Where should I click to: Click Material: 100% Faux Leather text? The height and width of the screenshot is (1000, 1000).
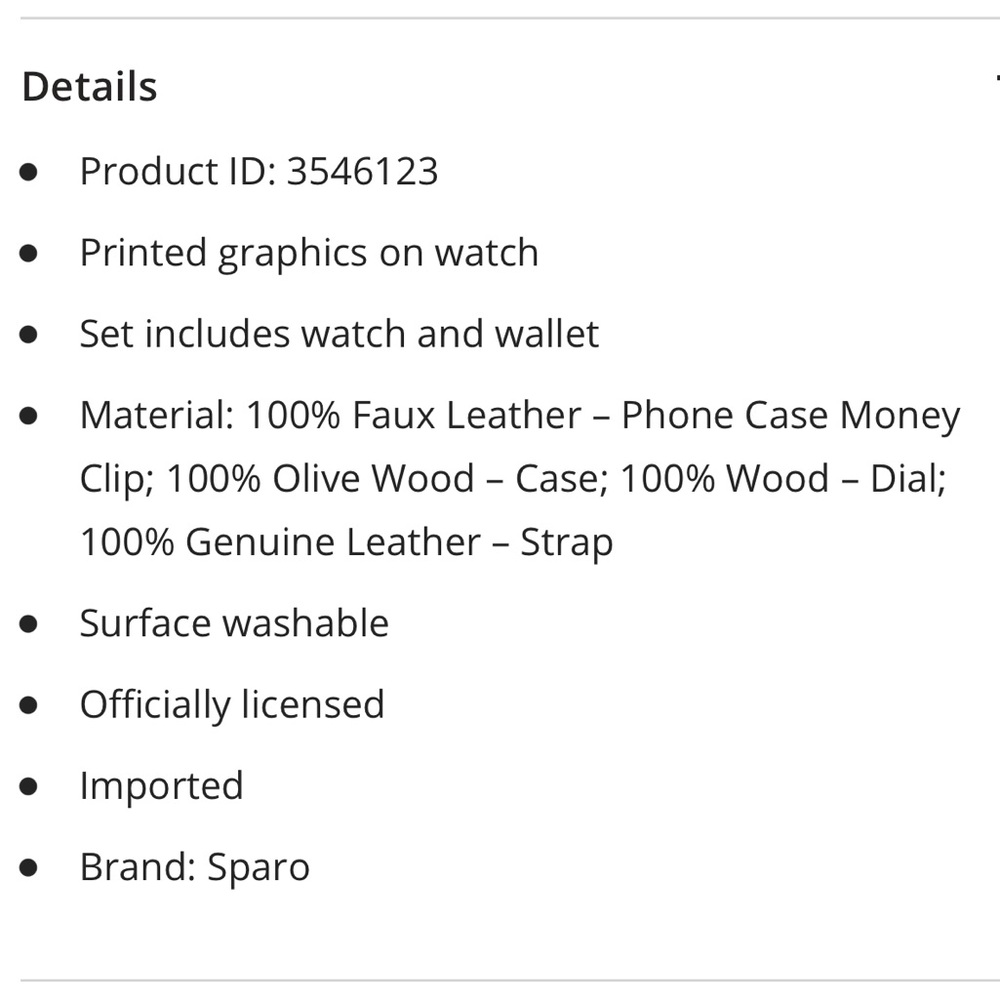tap(331, 415)
